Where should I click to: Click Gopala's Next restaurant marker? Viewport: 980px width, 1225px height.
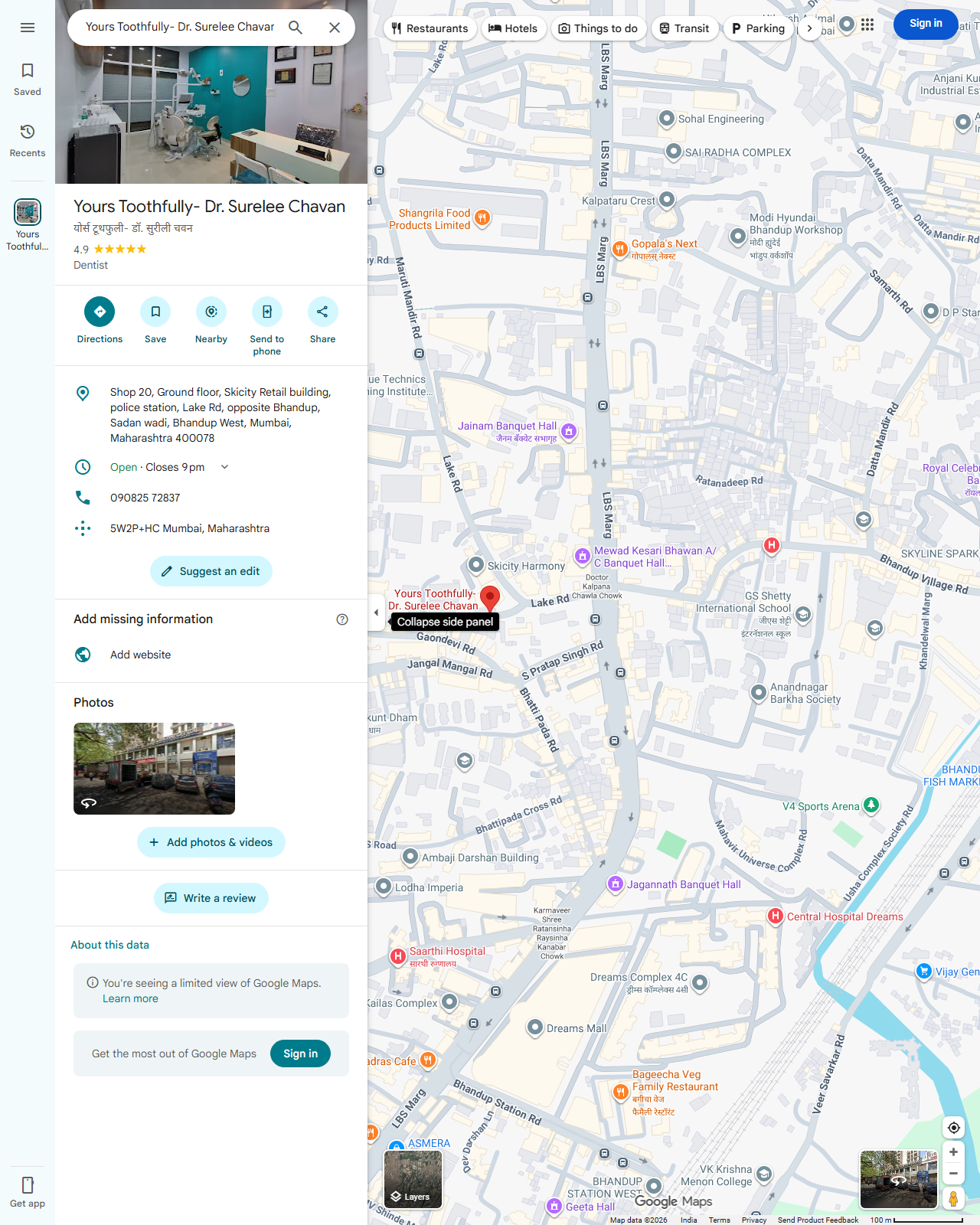coord(620,248)
